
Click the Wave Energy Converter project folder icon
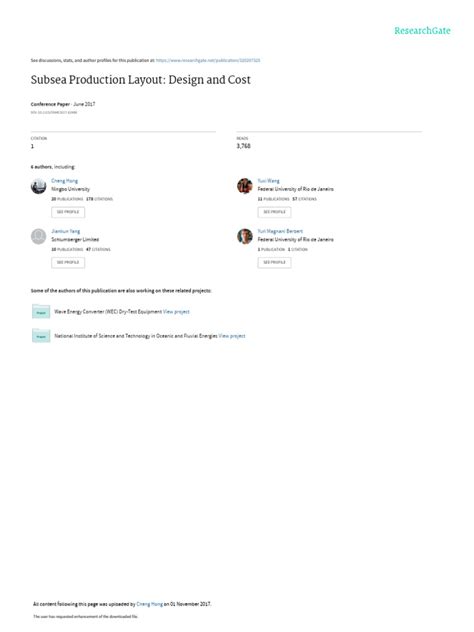point(41,312)
